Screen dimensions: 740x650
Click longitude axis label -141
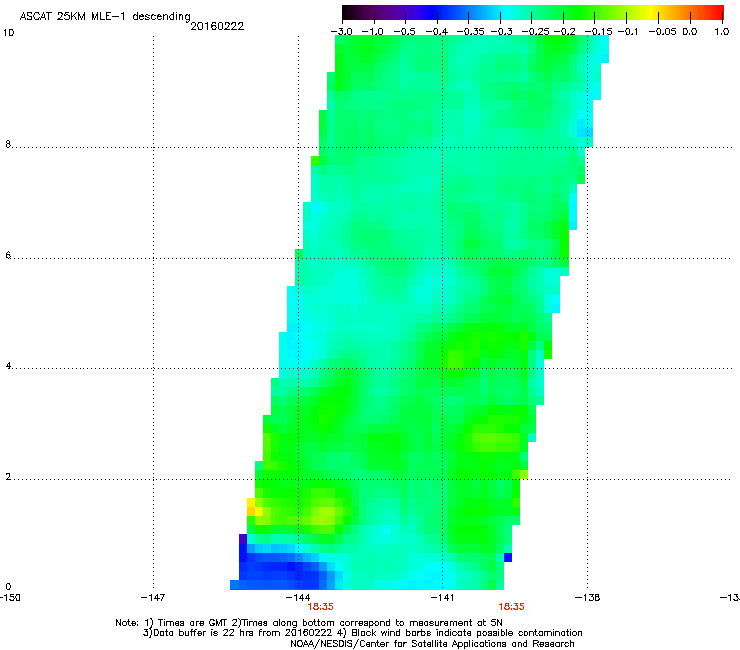click(x=442, y=598)
